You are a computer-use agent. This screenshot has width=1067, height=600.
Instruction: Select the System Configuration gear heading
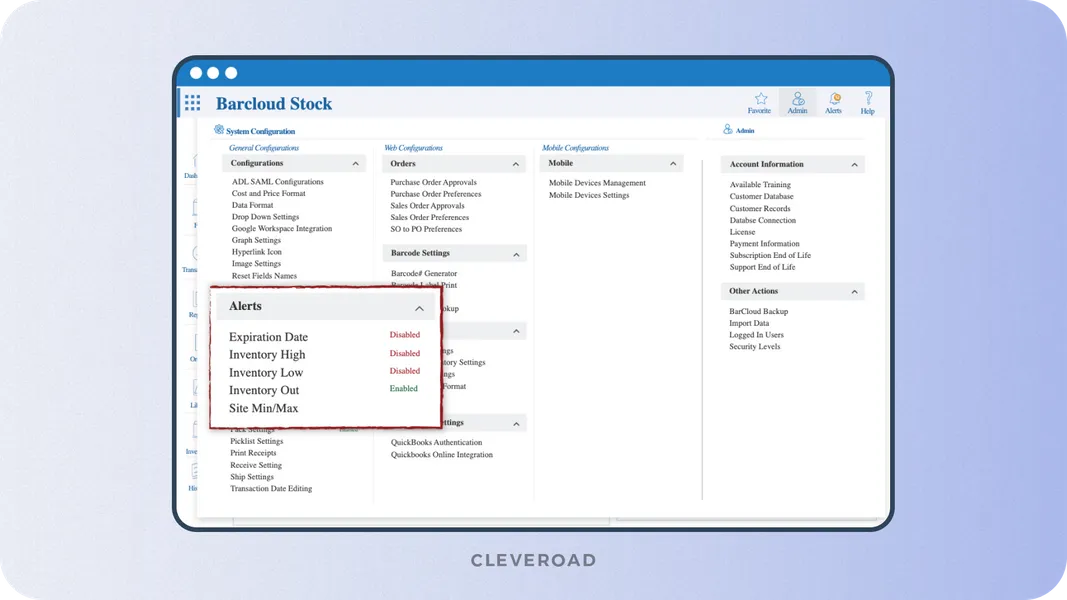click(255, 131)
